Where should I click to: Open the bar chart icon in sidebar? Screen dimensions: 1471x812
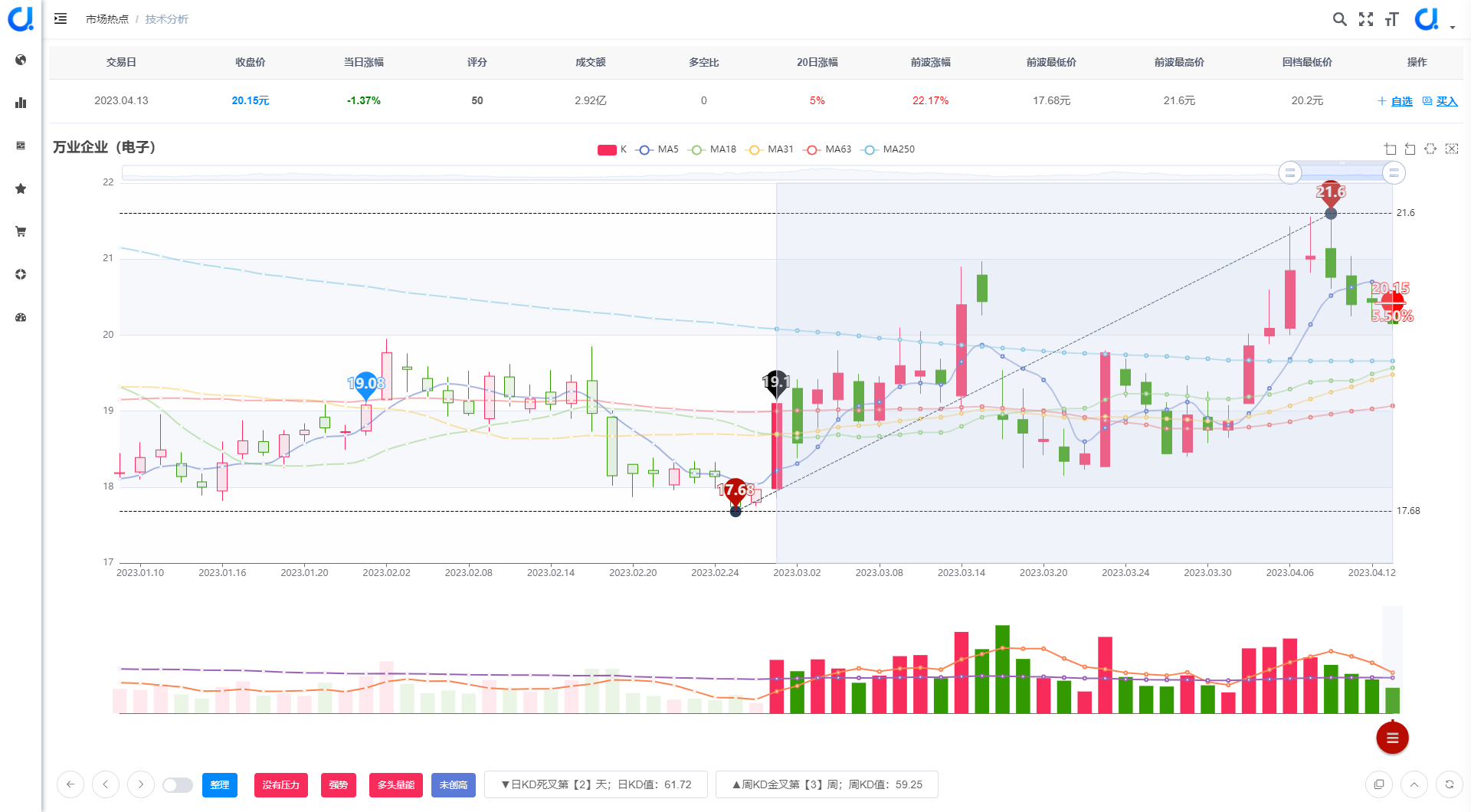[21, 103]
